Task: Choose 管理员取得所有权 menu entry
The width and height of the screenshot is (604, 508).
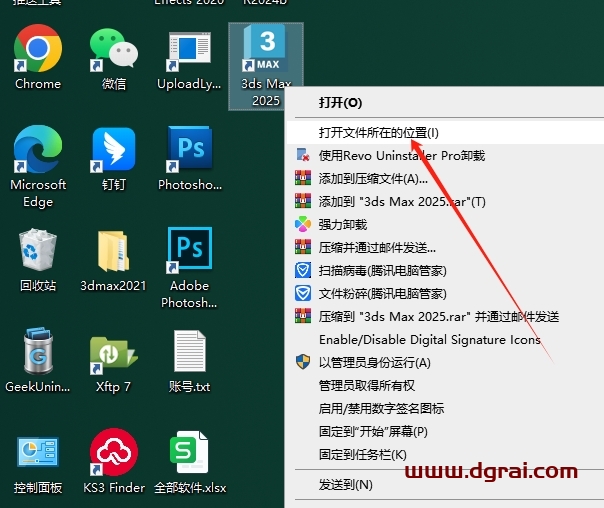Action: click(445, 386)
